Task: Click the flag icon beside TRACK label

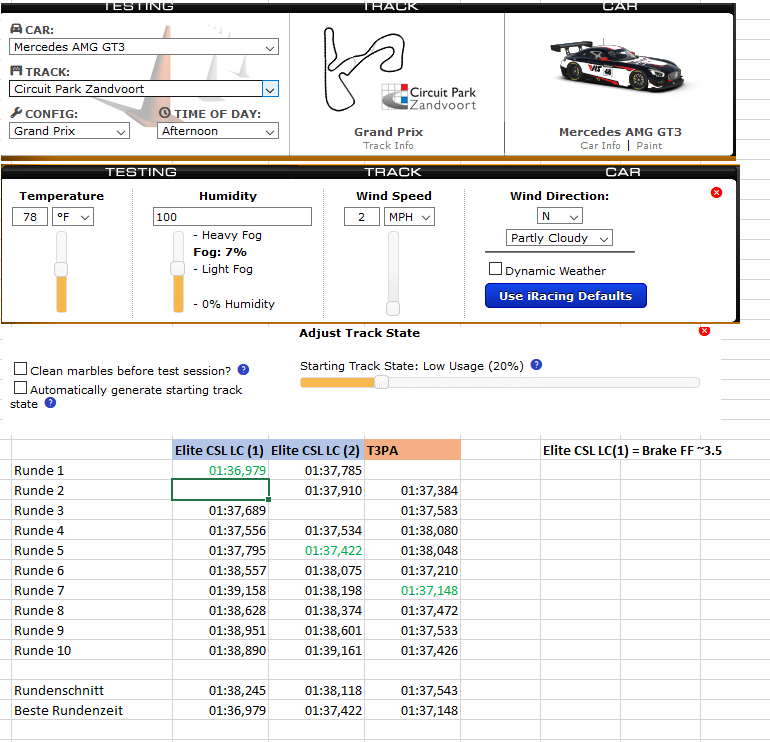Action: [x=16, y=71]
